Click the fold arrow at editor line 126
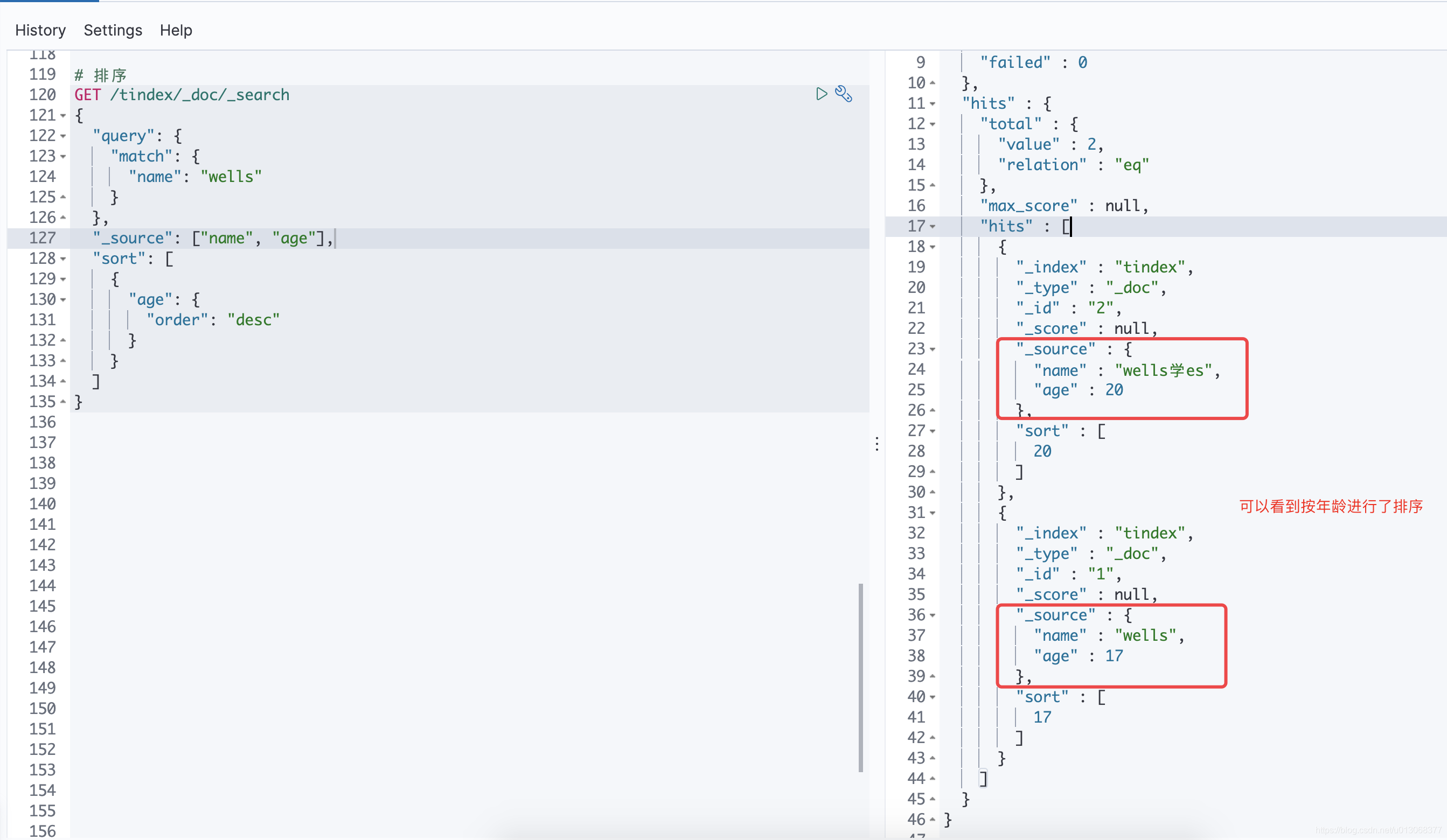Image resolution: width=1447 pixels, height=840 pixels. pyautogui.click(x=63, y=218)
